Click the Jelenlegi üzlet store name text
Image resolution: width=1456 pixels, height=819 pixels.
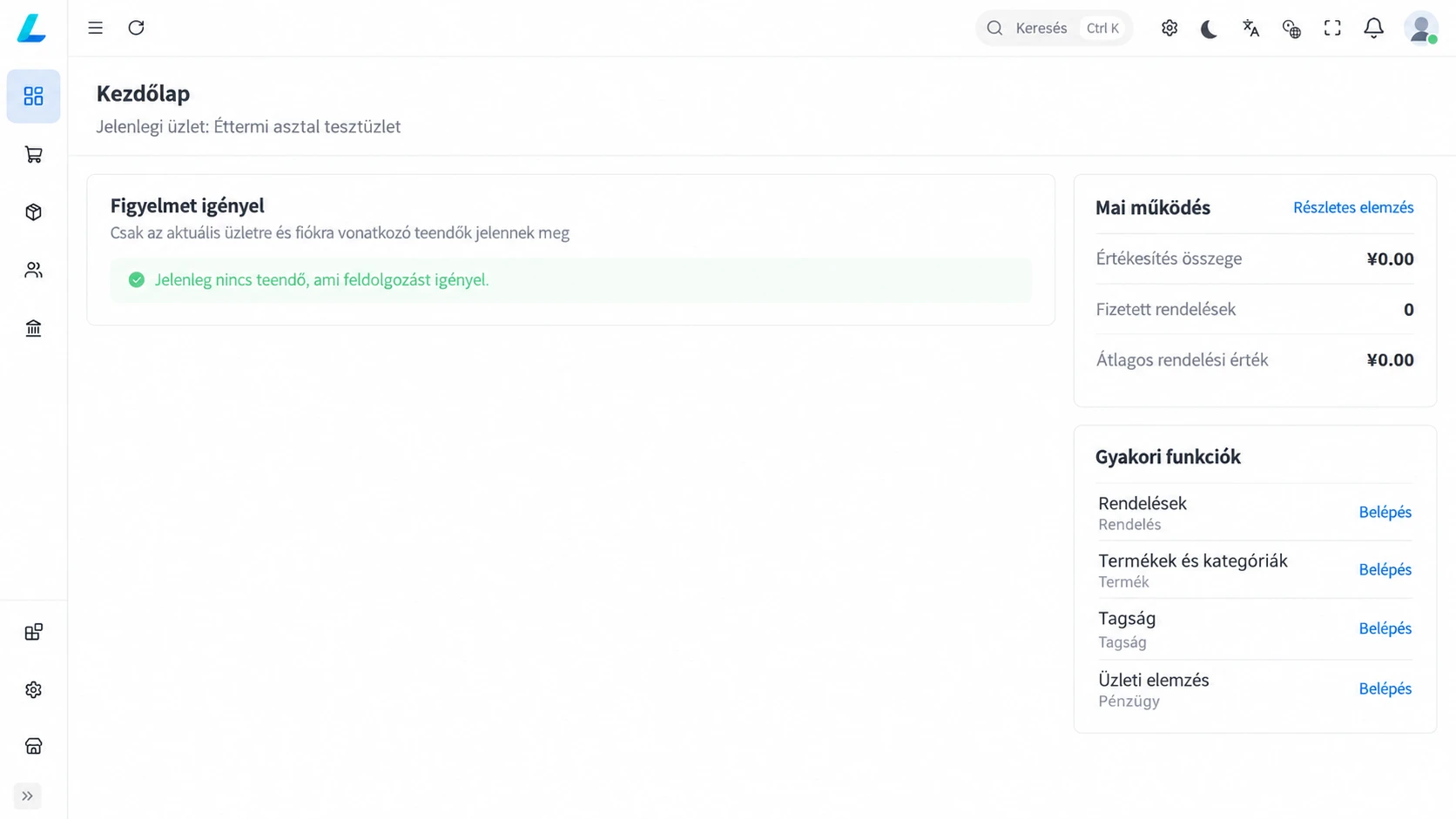point(248,126)
